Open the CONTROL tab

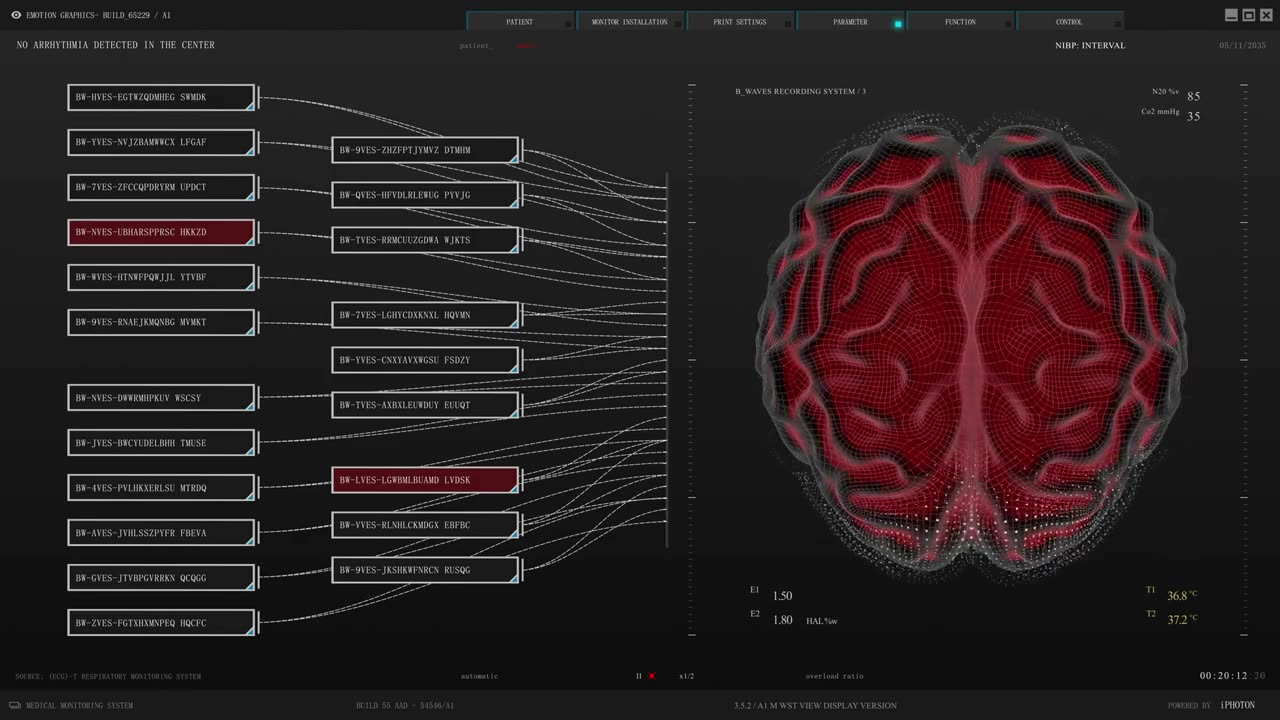pos(1069,21)
